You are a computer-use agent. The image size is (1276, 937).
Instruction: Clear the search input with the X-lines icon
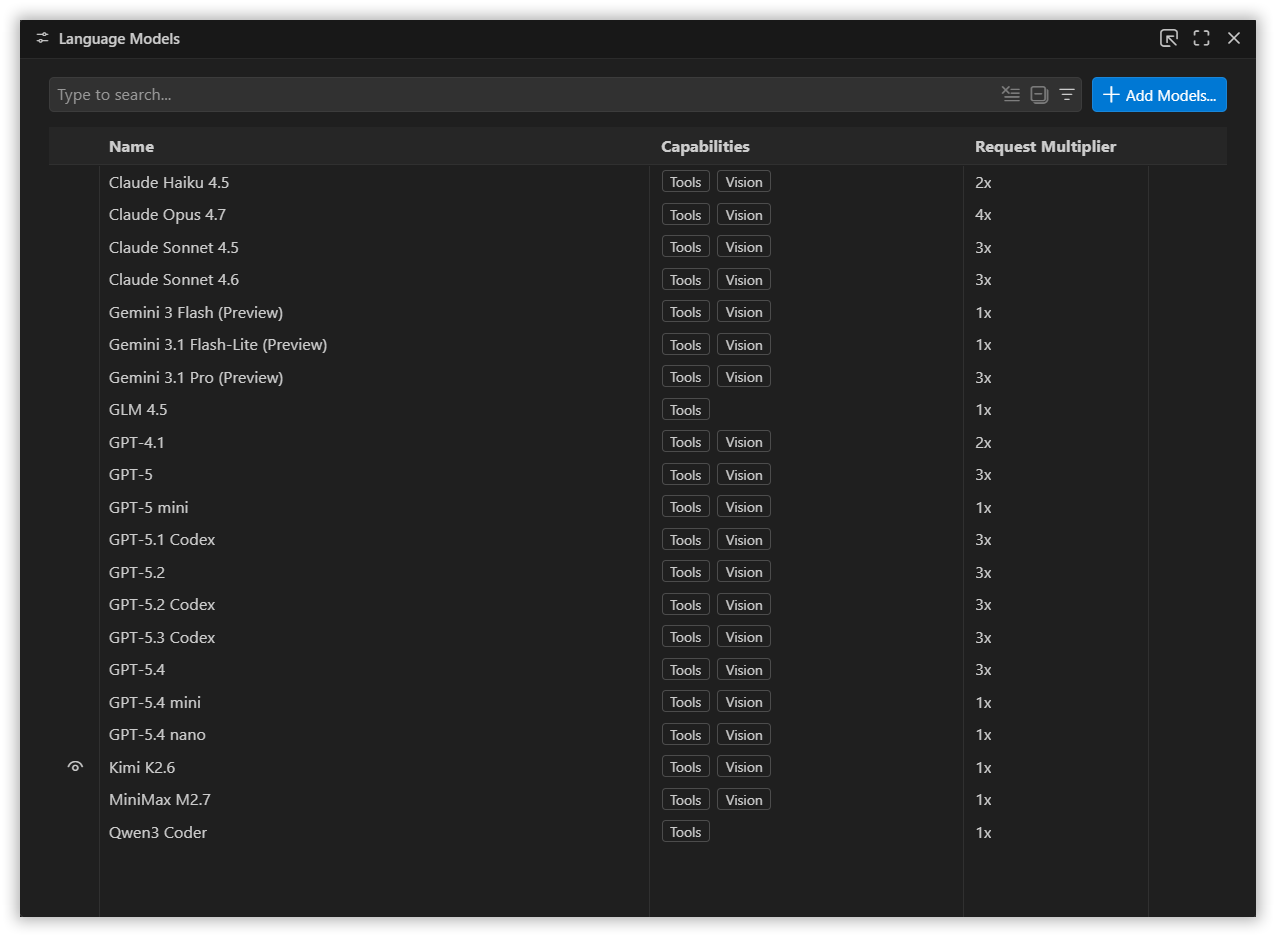tap(1011, 94)
